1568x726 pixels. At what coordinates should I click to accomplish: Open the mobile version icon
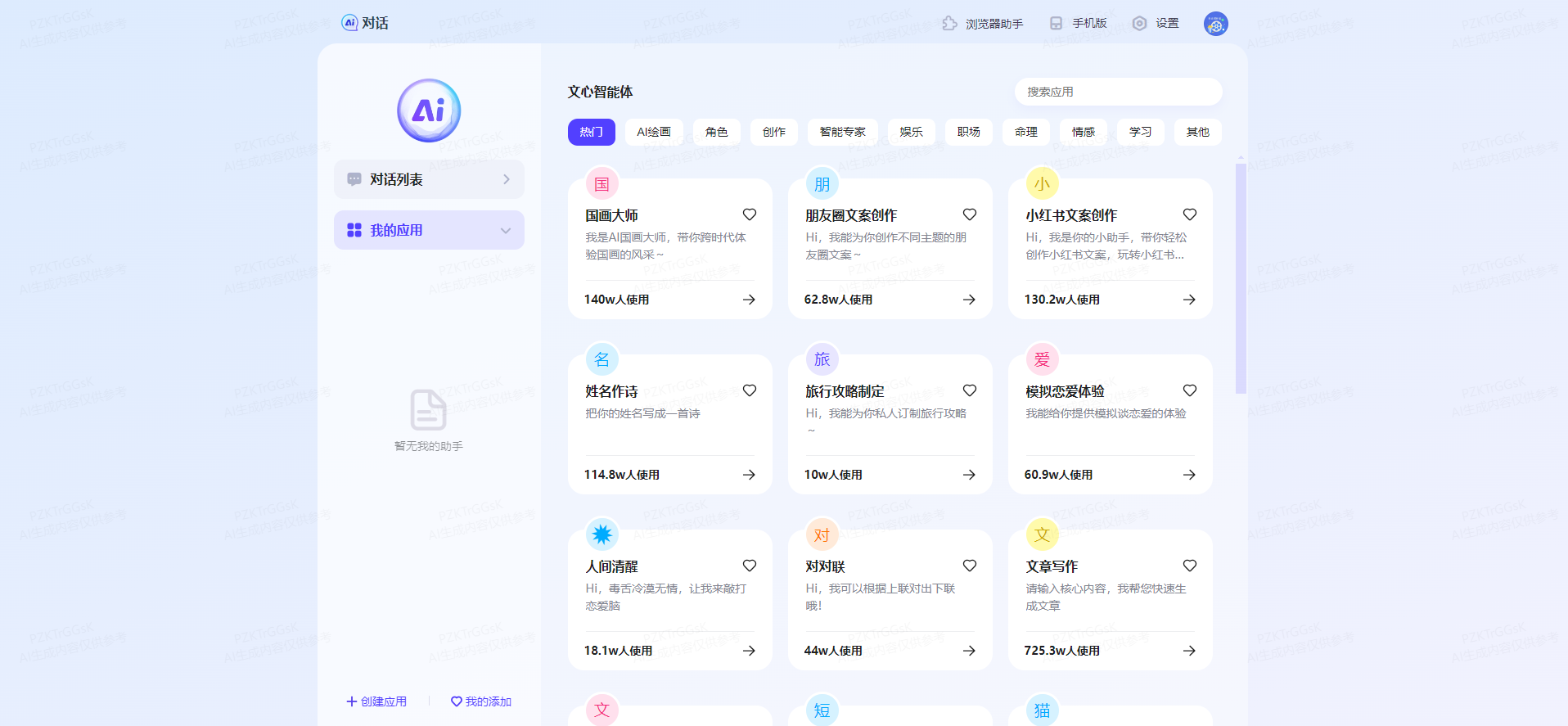pos(1056,24)
